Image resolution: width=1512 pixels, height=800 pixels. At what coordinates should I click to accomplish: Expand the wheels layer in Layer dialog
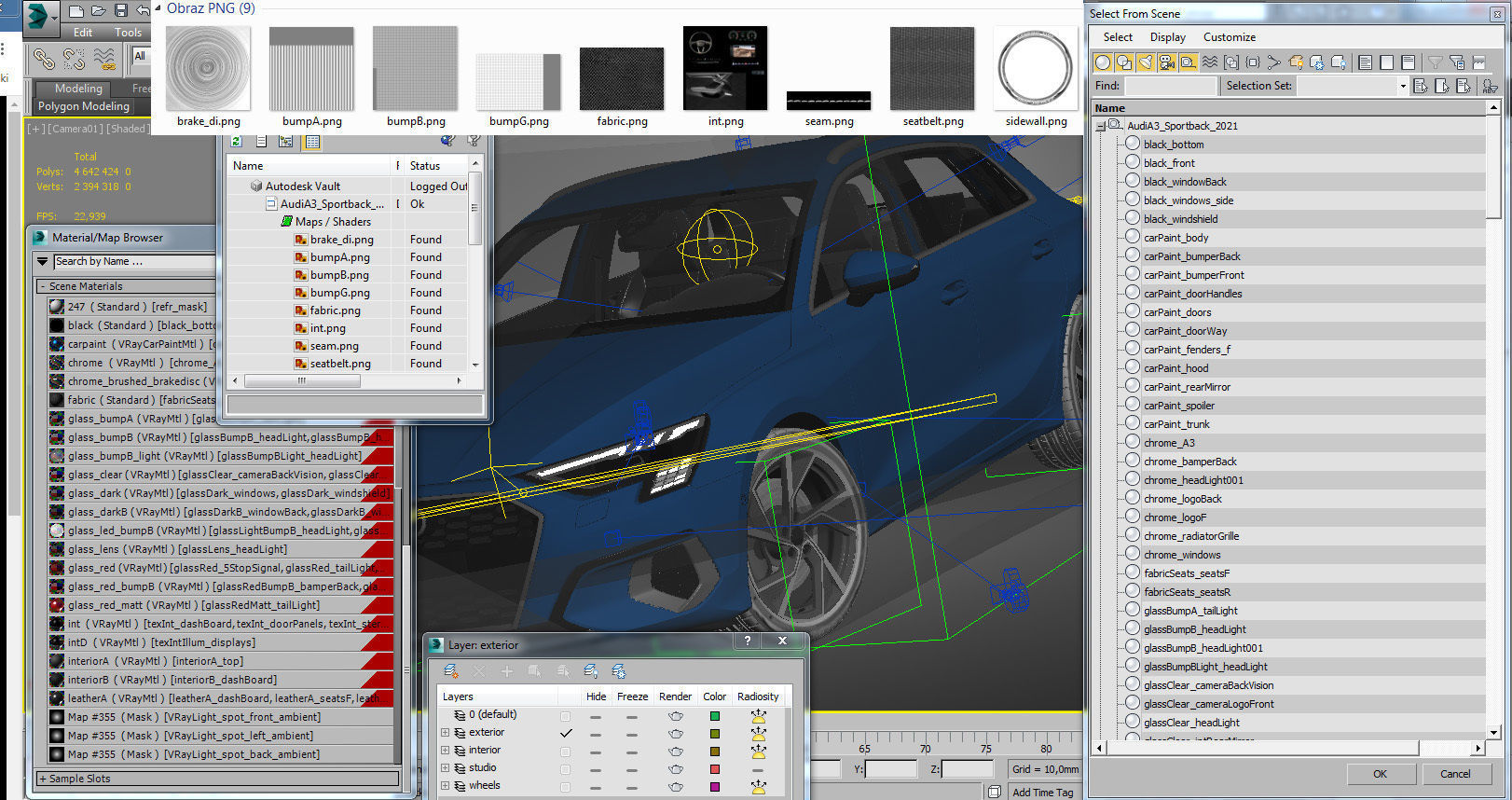click(446, 786)
